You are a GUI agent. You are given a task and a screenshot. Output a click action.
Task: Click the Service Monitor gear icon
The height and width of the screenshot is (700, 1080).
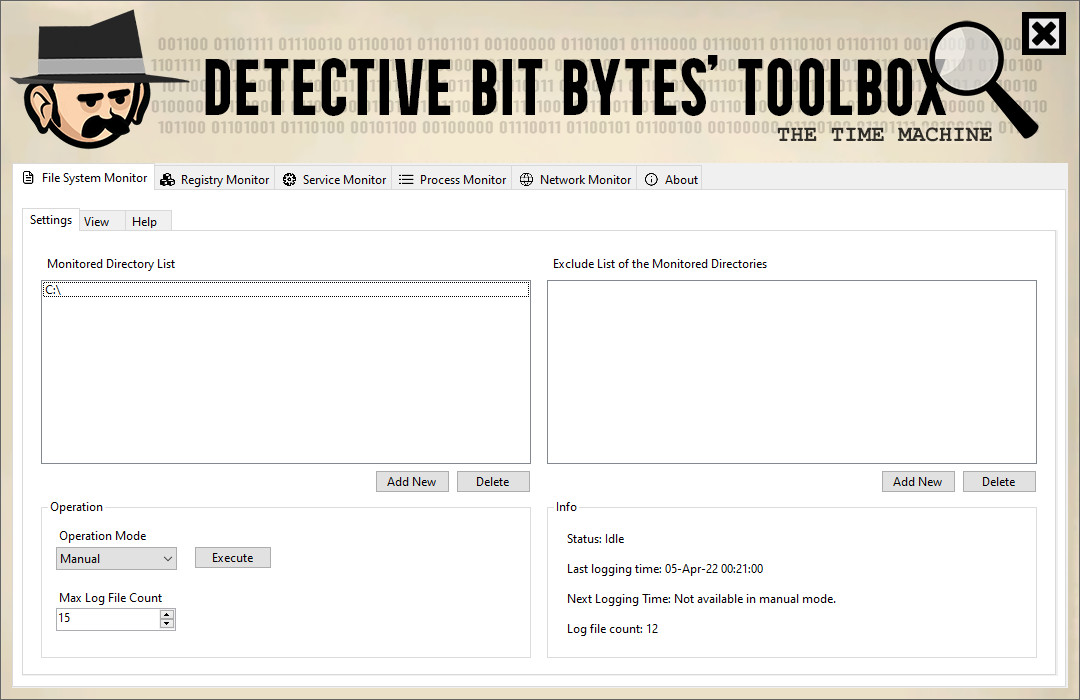tap(289, 179)
